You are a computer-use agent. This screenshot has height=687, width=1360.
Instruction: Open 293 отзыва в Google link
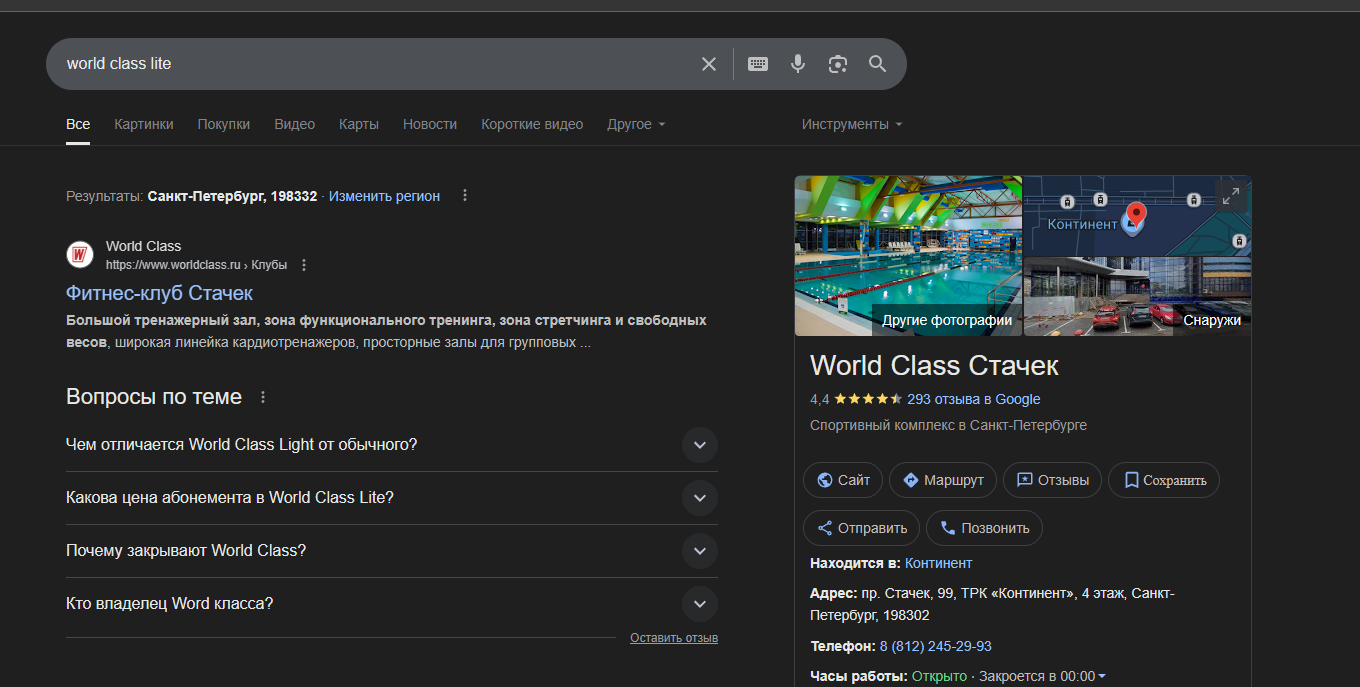974,399
